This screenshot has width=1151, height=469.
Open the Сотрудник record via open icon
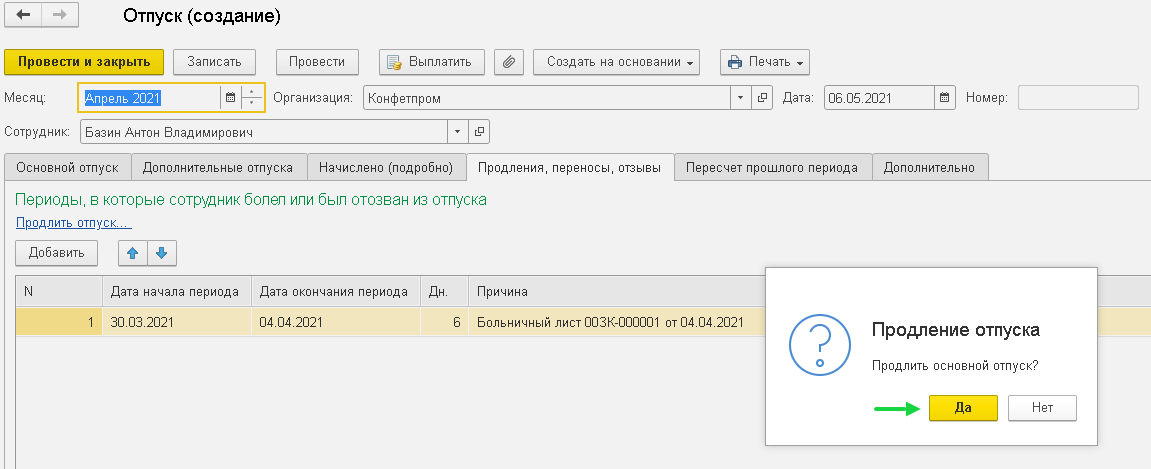coord(479,132)
